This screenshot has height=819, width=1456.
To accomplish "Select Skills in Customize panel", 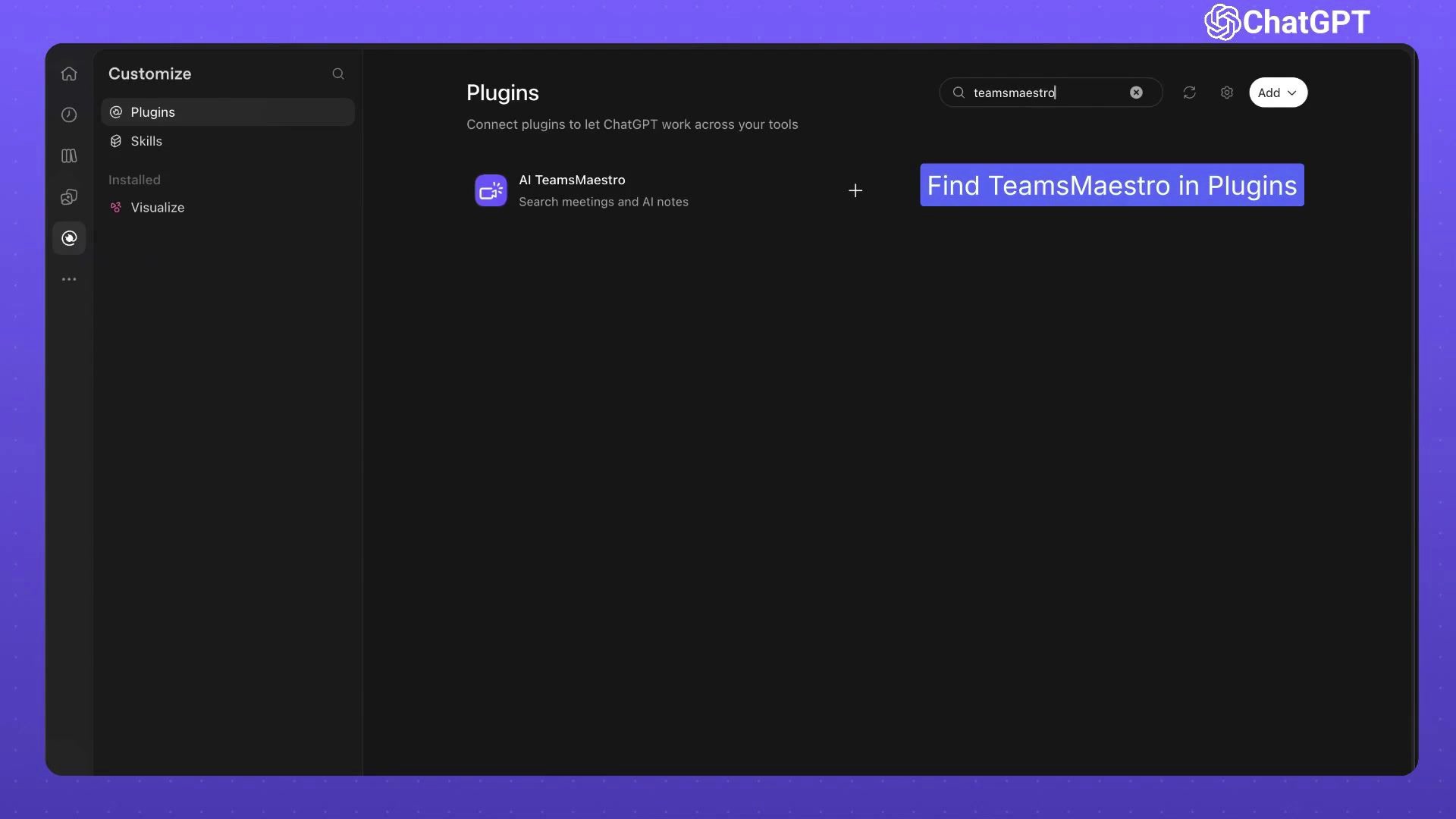I will pyautogui.click(x=227, y=141).
